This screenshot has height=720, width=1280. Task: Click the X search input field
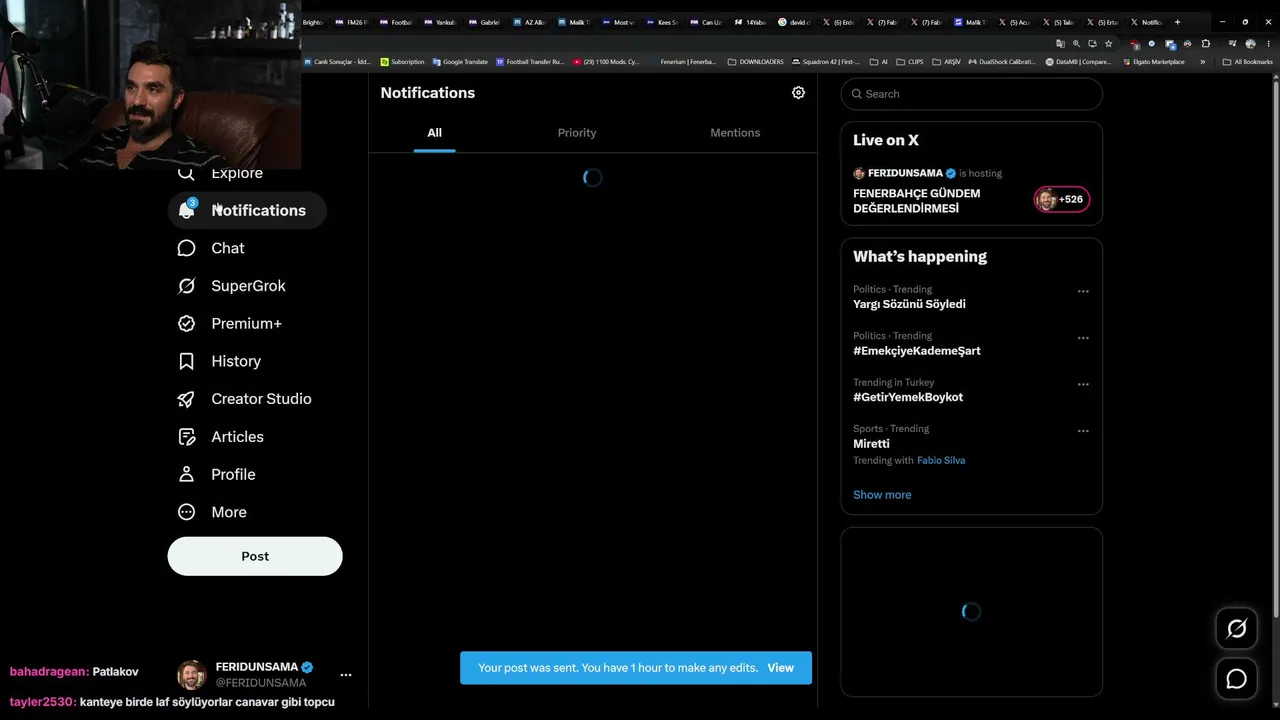point(972,94)
